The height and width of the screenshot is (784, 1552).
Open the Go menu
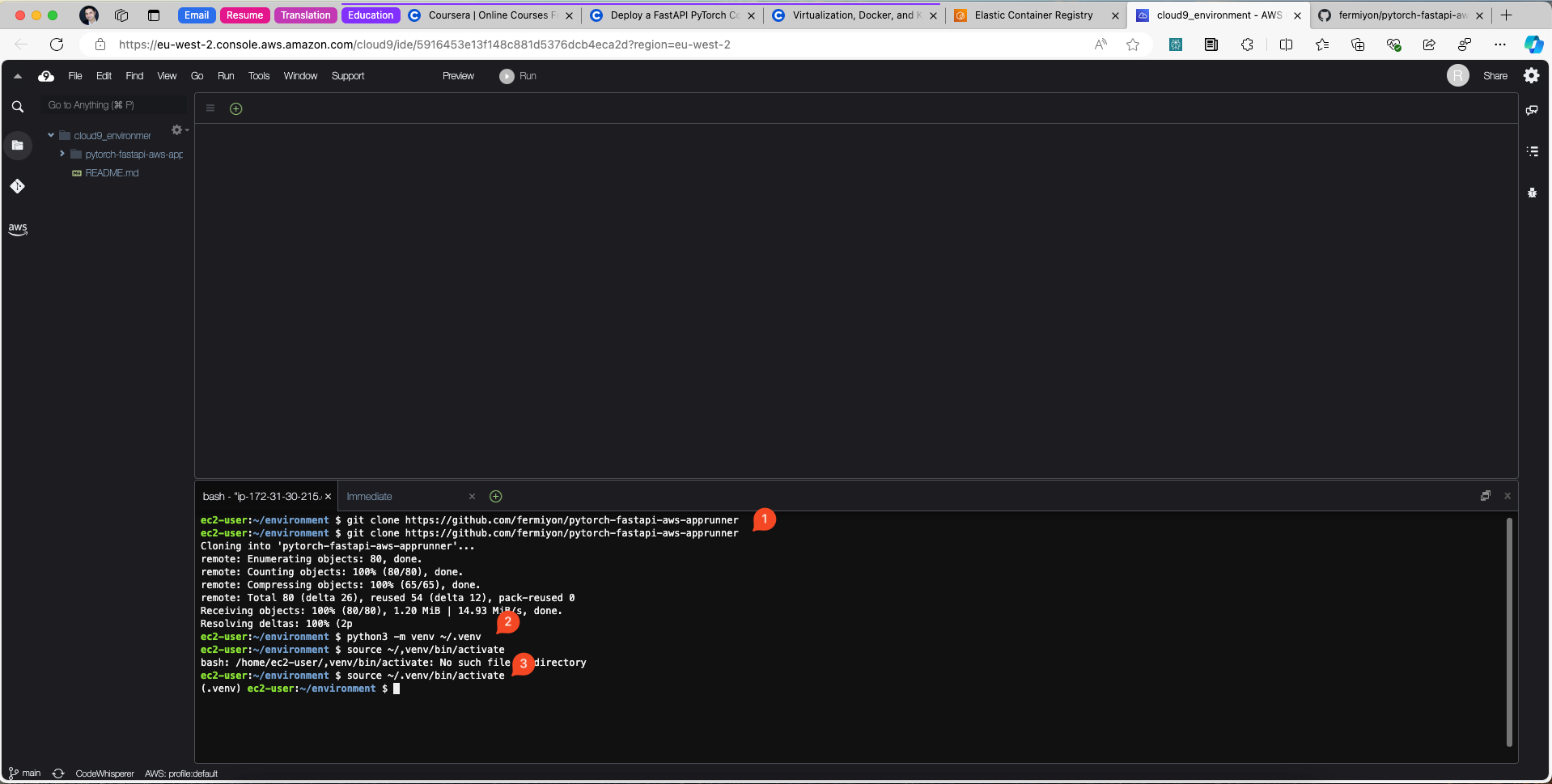click(197, 76)
